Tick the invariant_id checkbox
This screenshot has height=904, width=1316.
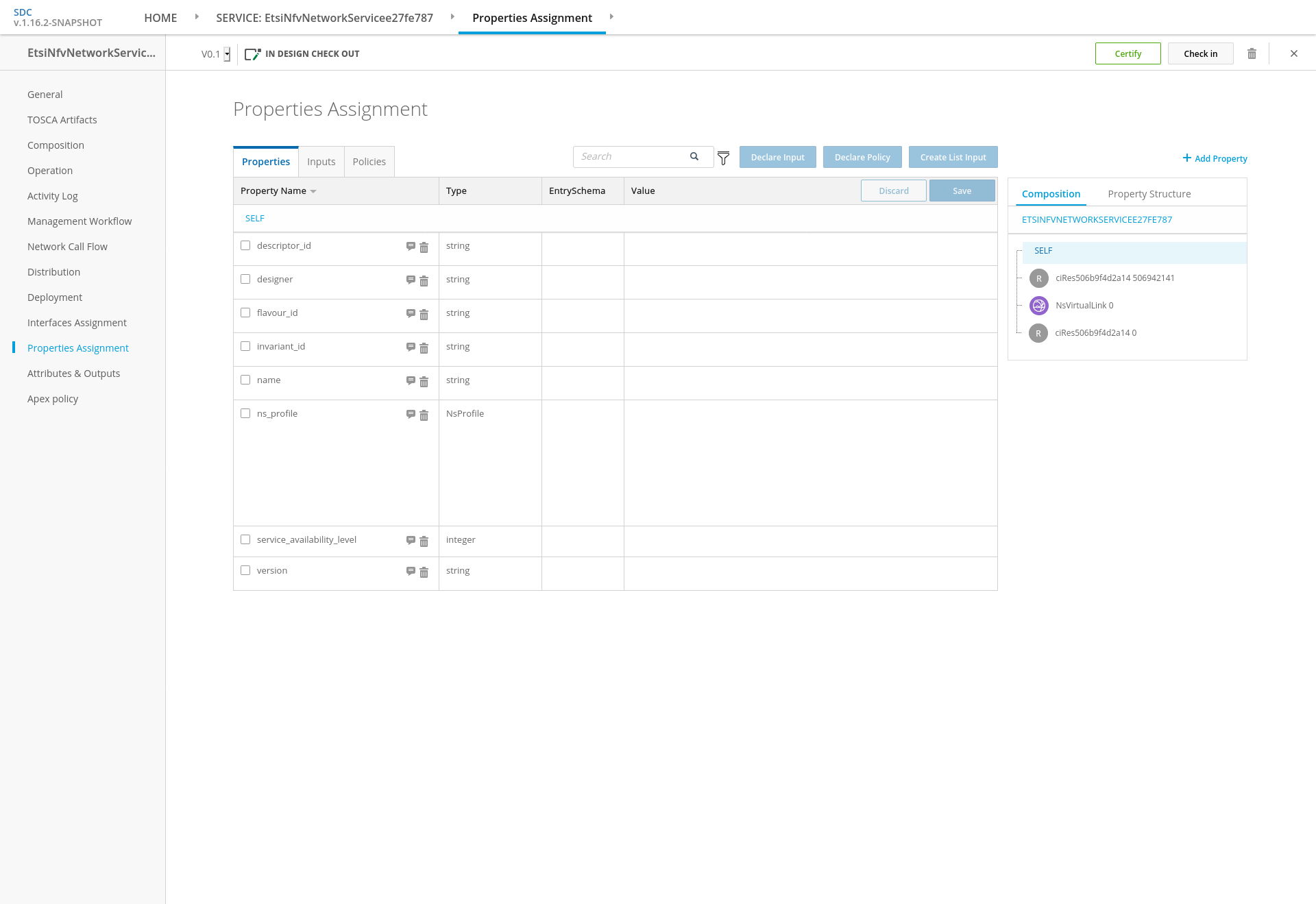245,346
